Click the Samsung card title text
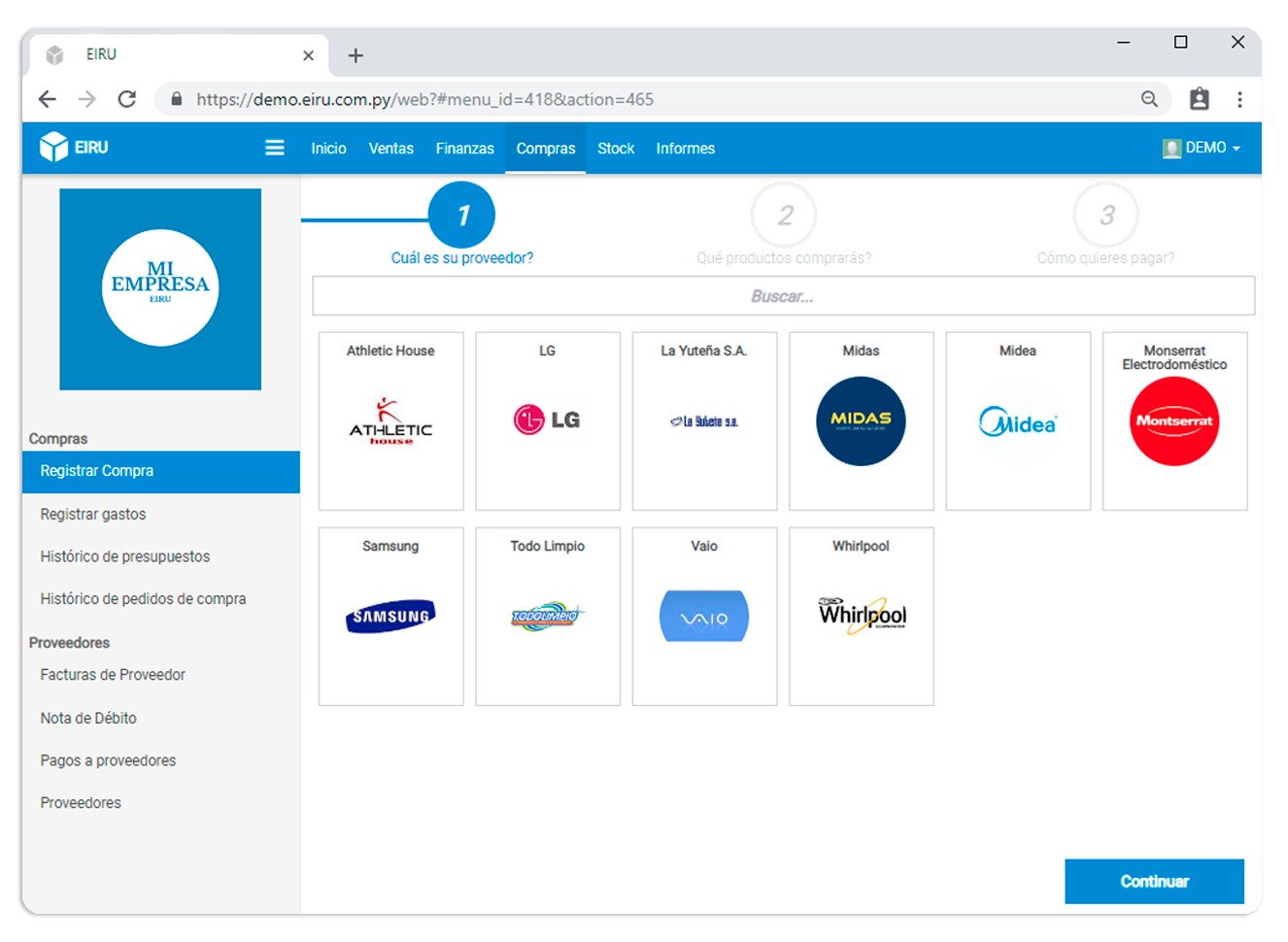Image resolution: width=1288 pixels, height=942 pixels. (x=390, y=546)
